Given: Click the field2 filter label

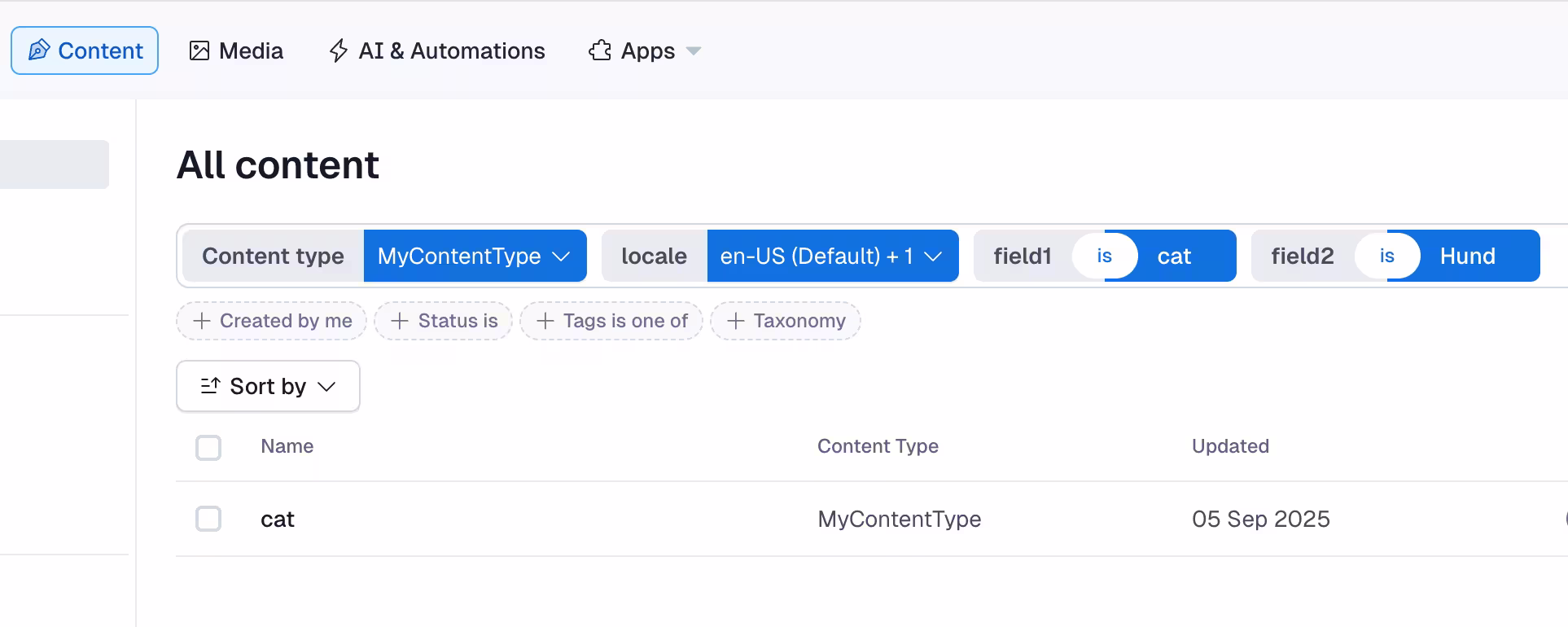Looking at the screenshot, I should coord(1303,256).
